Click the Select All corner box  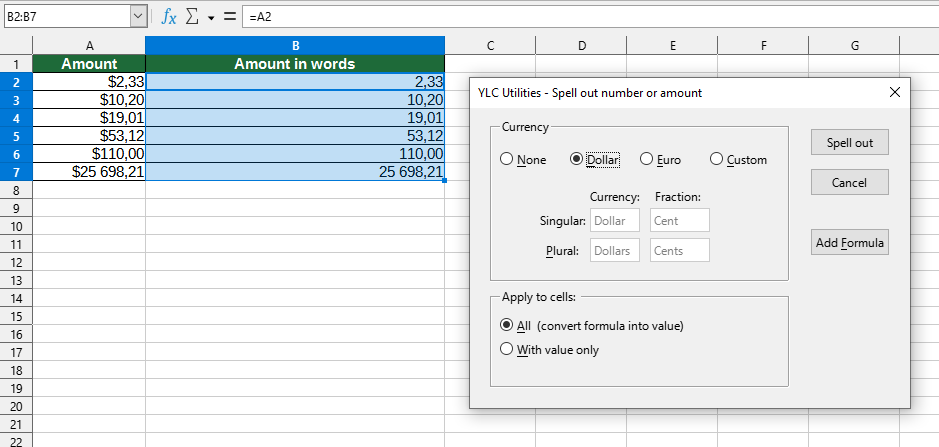coord(16,46)
